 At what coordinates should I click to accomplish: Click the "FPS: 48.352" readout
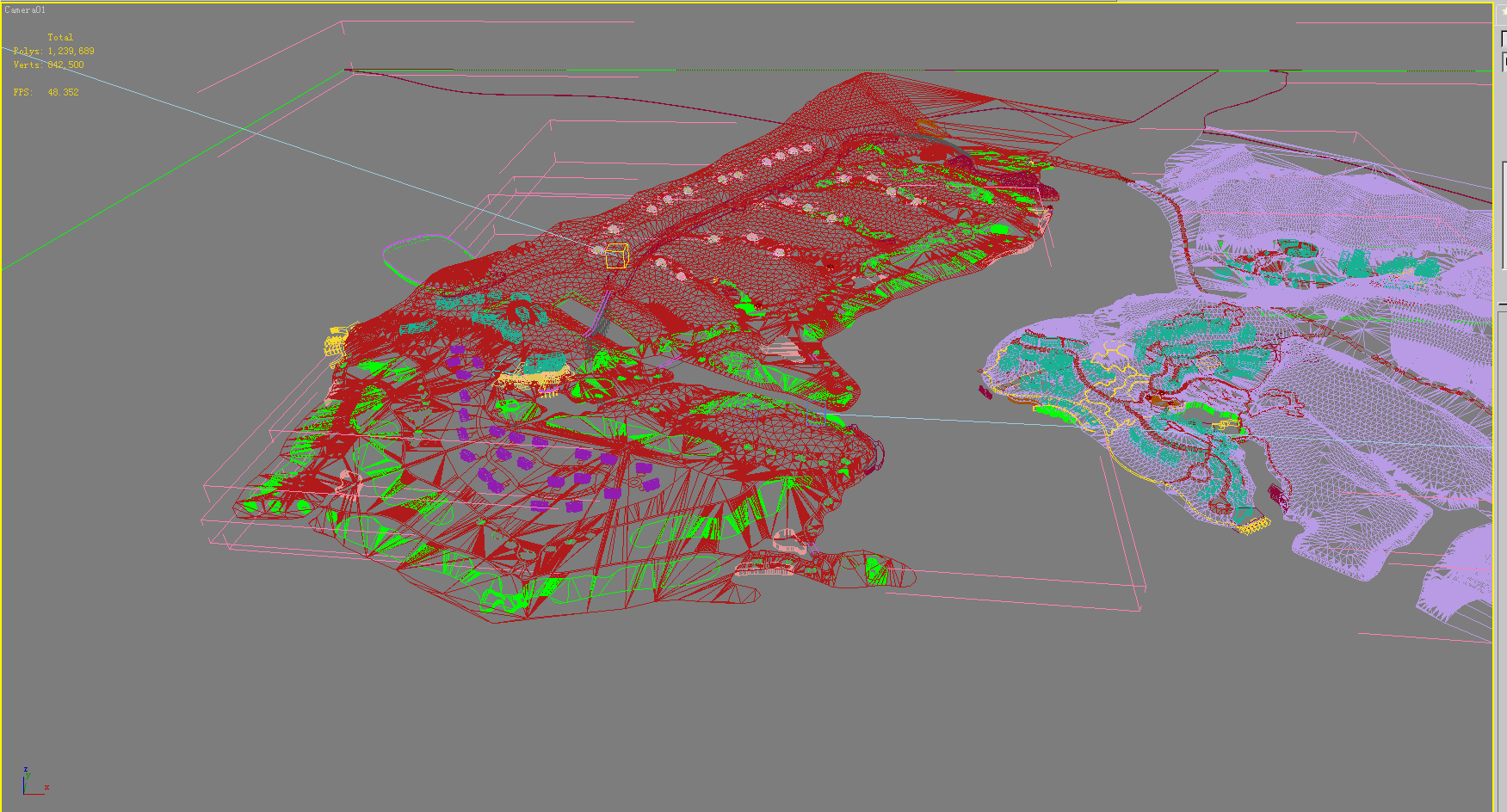click(x=46, y=92)
